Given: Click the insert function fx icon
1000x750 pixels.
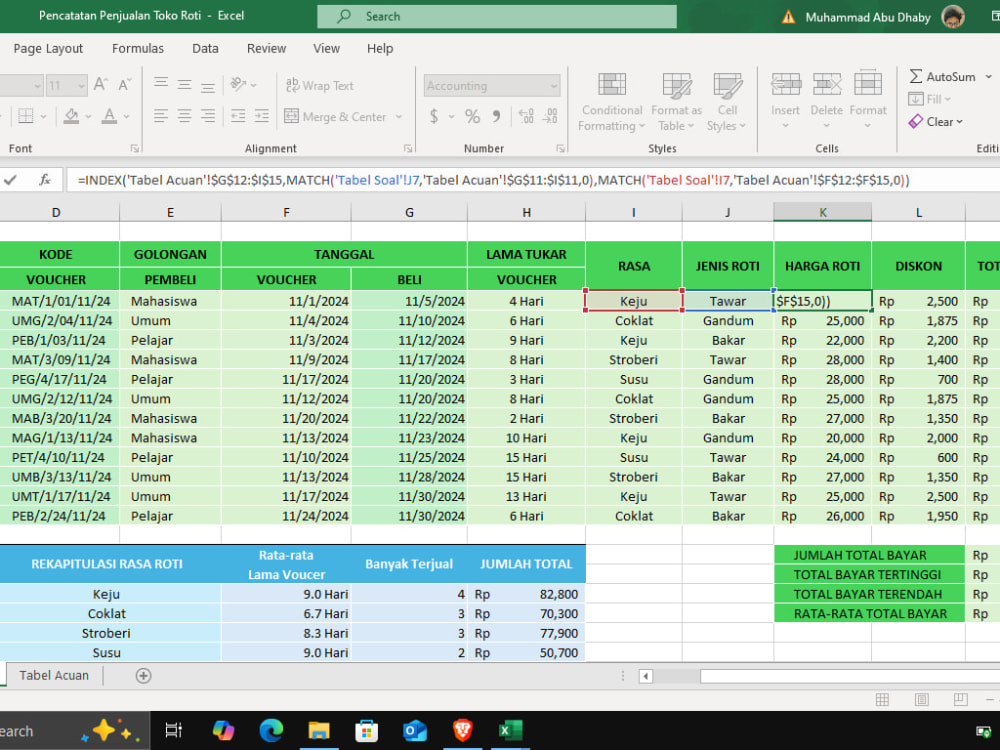Looking at the screenshot, I should point(45,180).
